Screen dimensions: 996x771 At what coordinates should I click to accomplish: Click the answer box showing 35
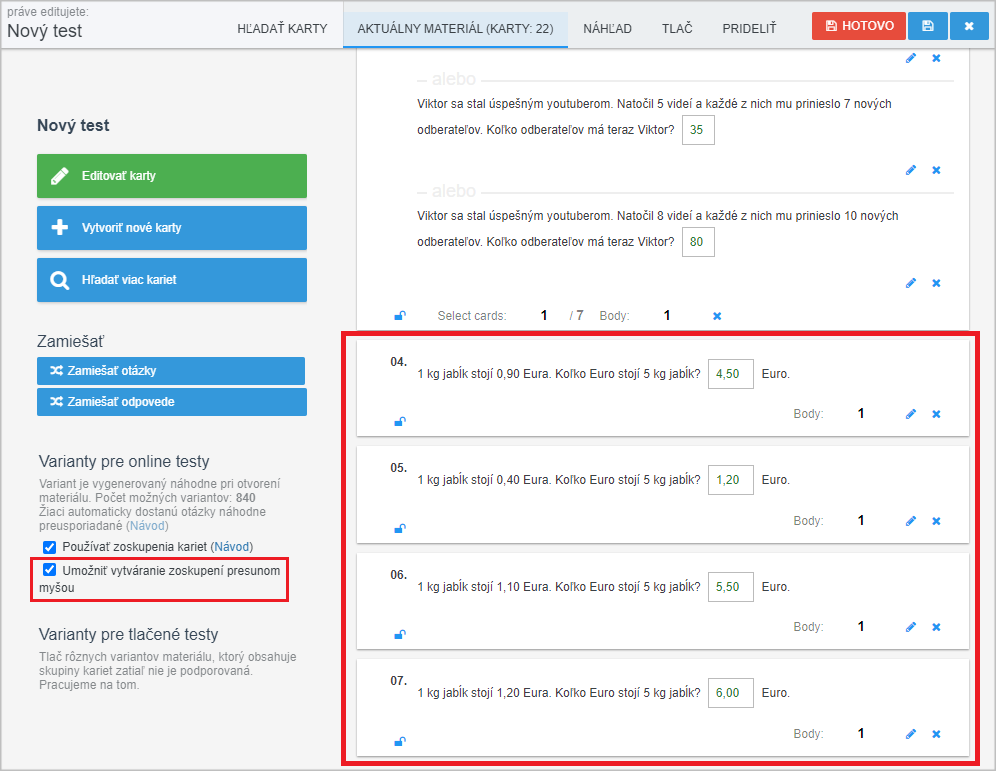[x=698, y=130]
